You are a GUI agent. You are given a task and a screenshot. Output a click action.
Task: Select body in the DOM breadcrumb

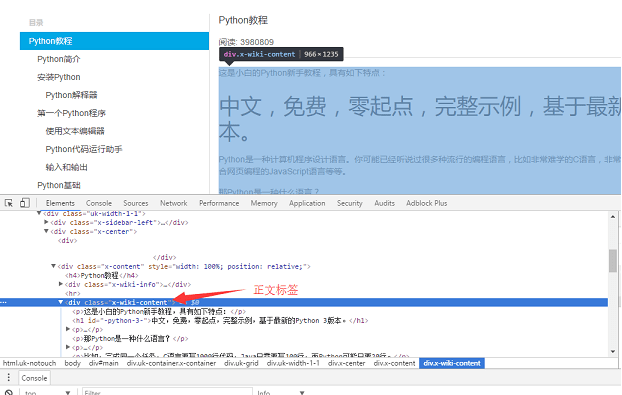point(73,363)
